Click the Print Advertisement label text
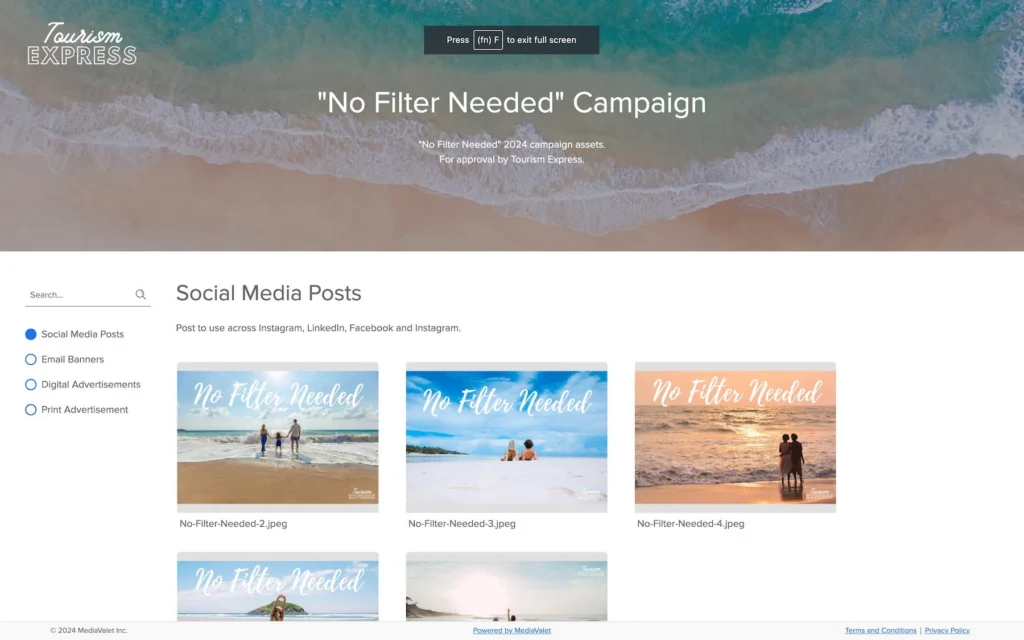The image size is (1024, 640). (x=85, y=410)
